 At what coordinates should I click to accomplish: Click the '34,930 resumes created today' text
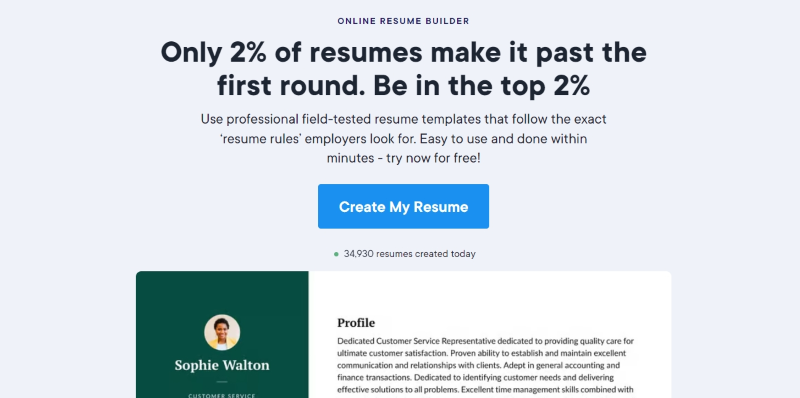pos(410,254)
